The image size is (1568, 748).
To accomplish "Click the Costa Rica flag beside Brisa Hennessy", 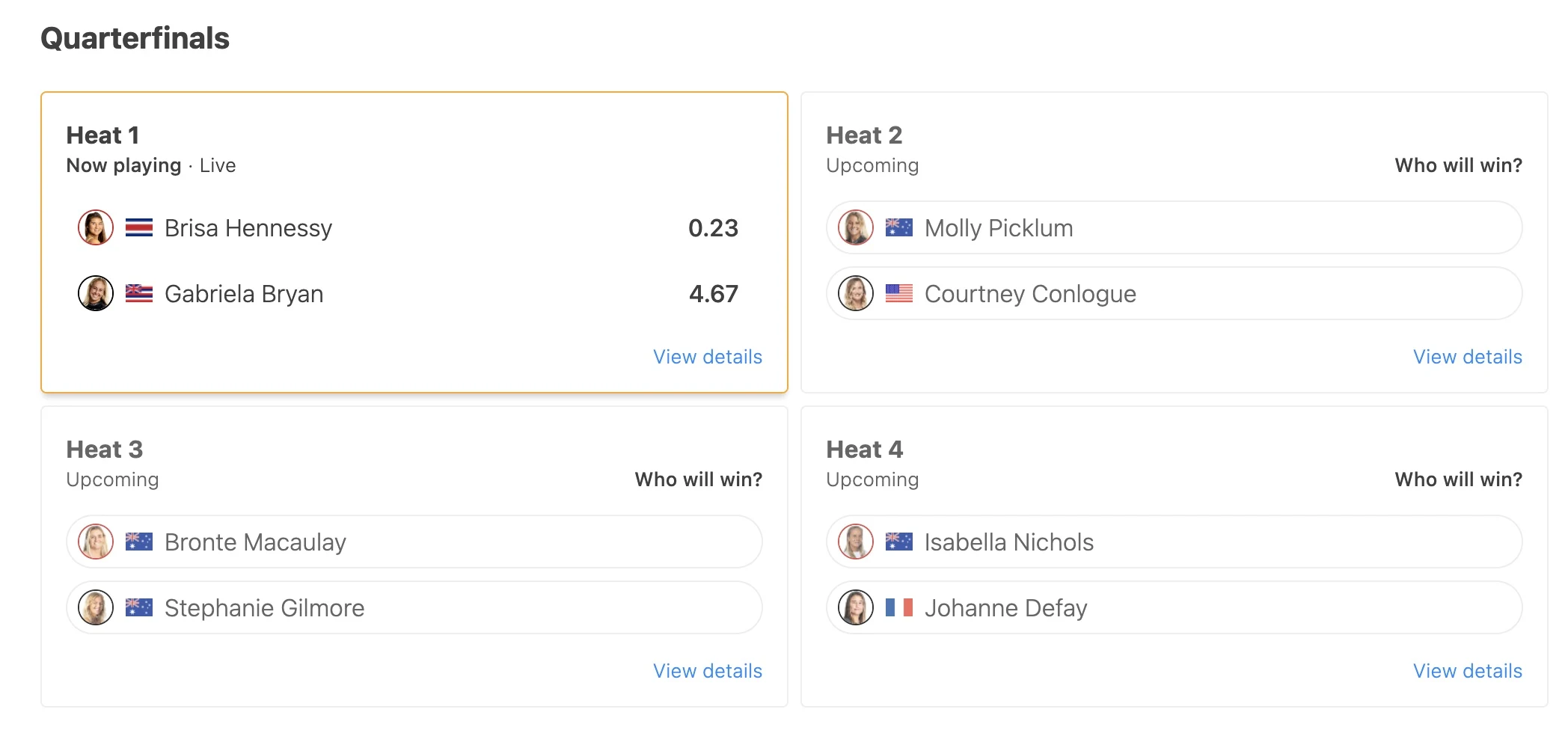I will coord(139,227).
